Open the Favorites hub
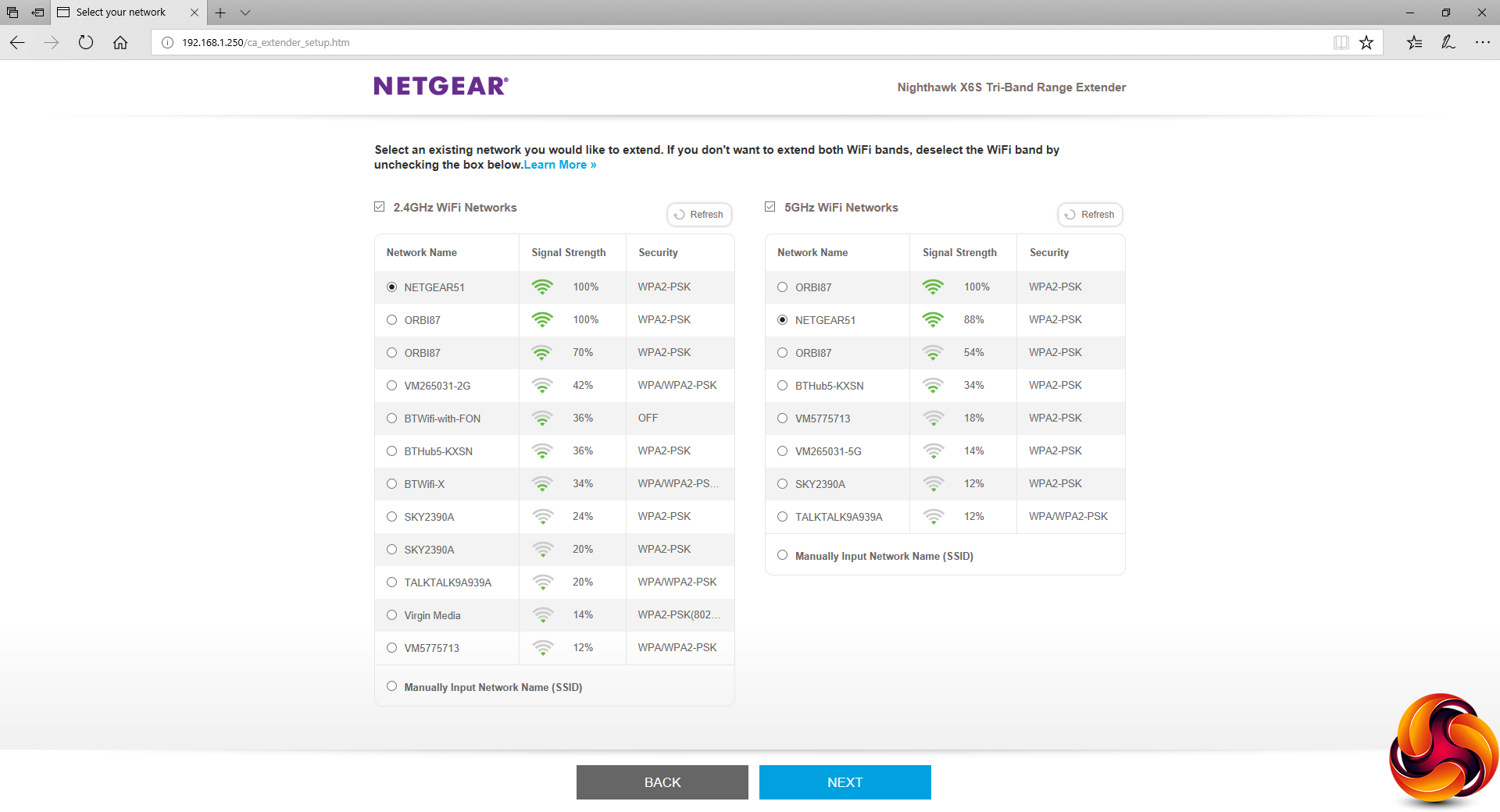1500x812 pixels. click(x=1414, y=43)
